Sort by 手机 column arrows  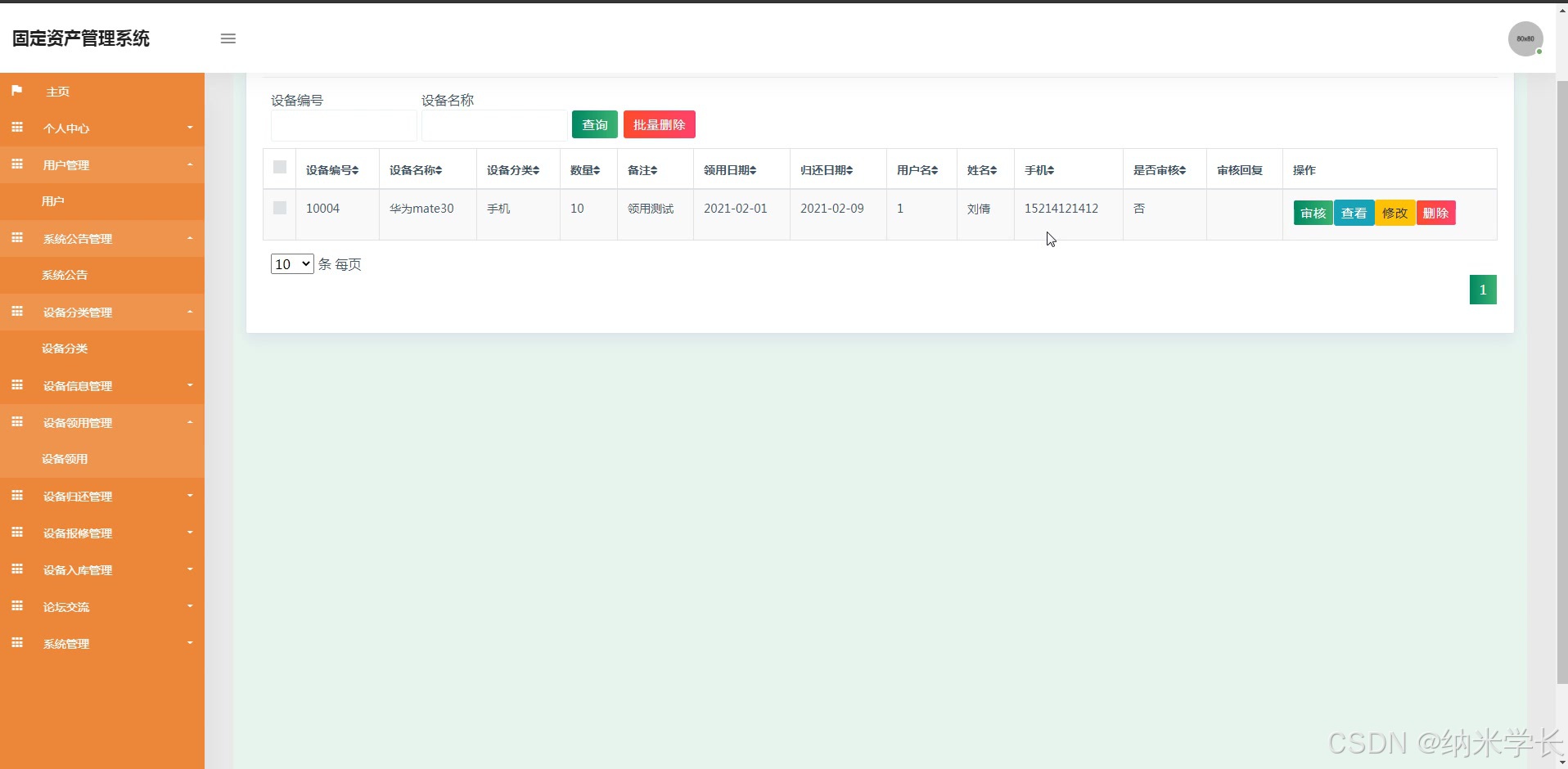1051,170
